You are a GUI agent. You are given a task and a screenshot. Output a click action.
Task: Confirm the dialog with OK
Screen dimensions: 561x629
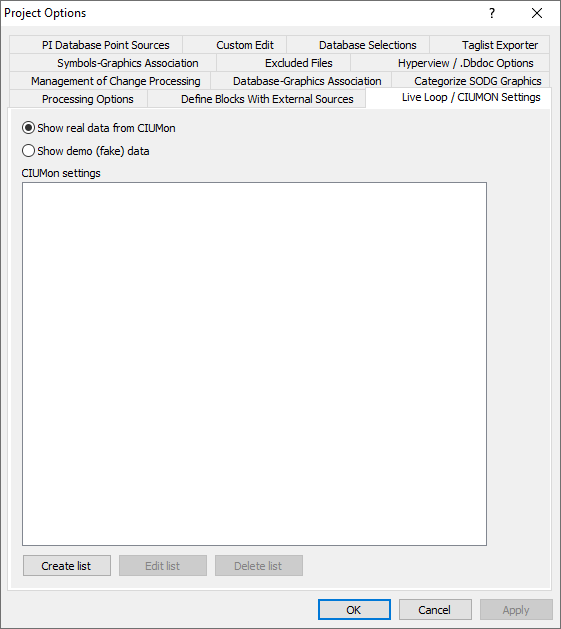354,610
